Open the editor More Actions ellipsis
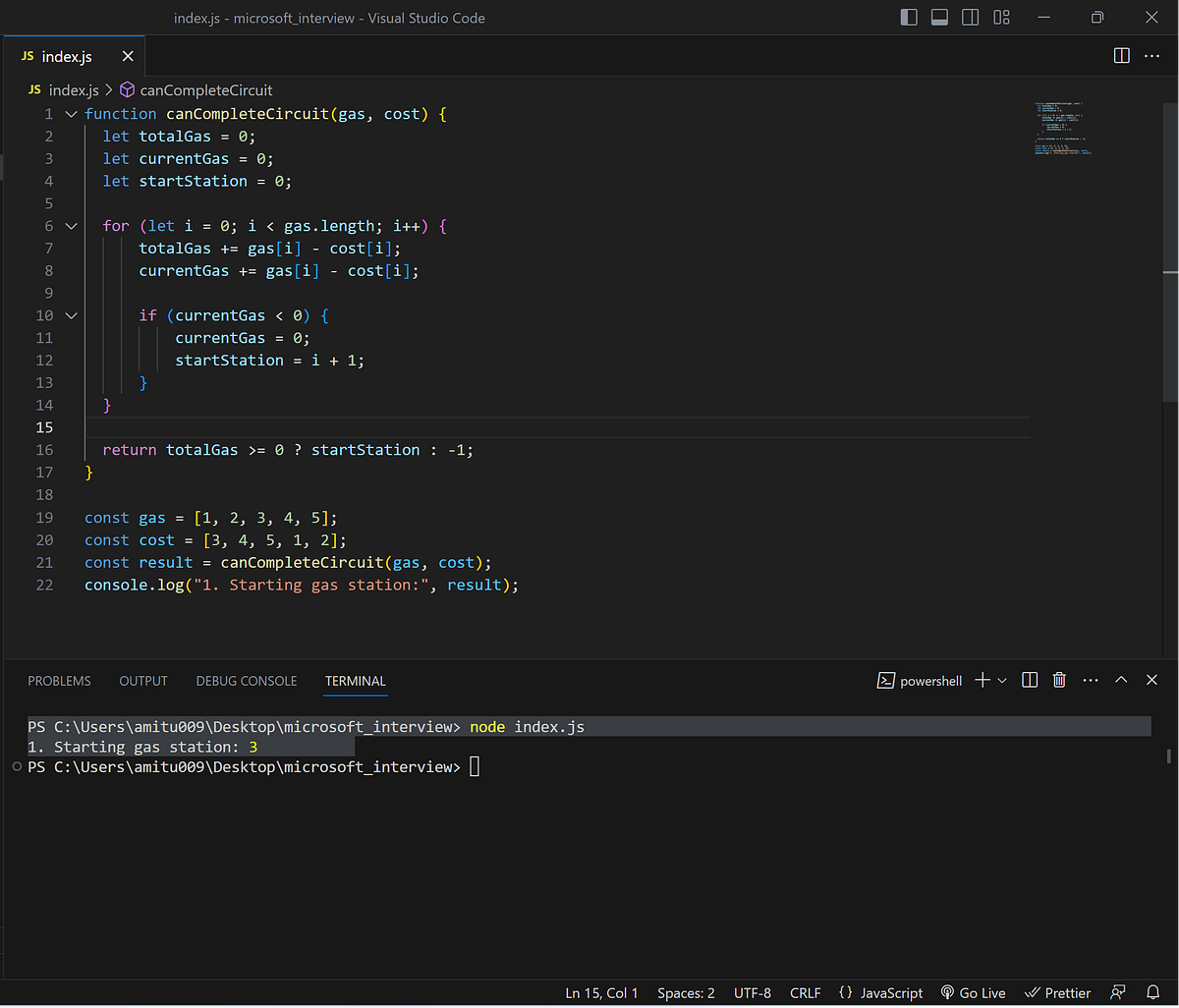The height and width of the screenshot is (1008, 1179). (x=1151, y=56)
